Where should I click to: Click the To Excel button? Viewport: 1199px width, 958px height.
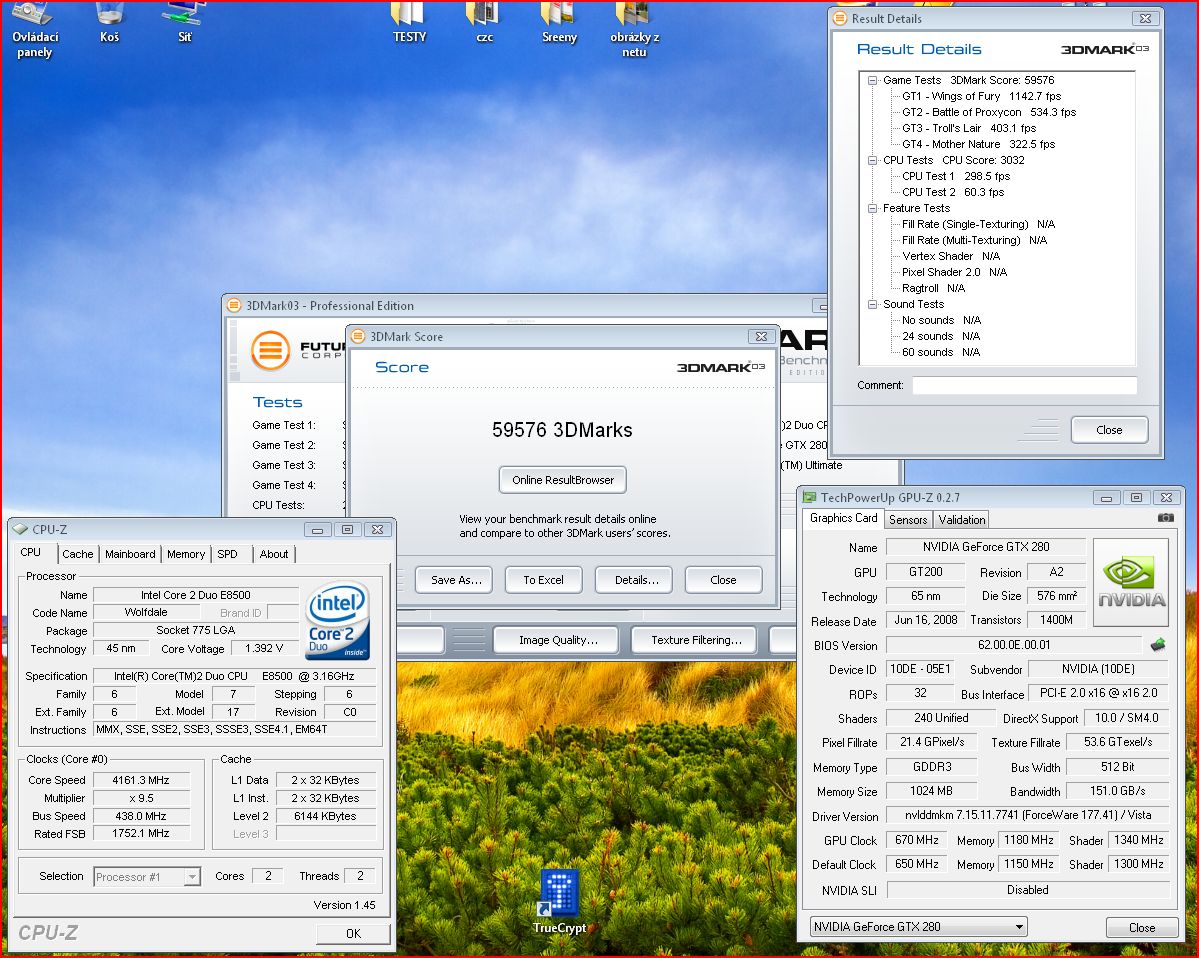point(543,580)
